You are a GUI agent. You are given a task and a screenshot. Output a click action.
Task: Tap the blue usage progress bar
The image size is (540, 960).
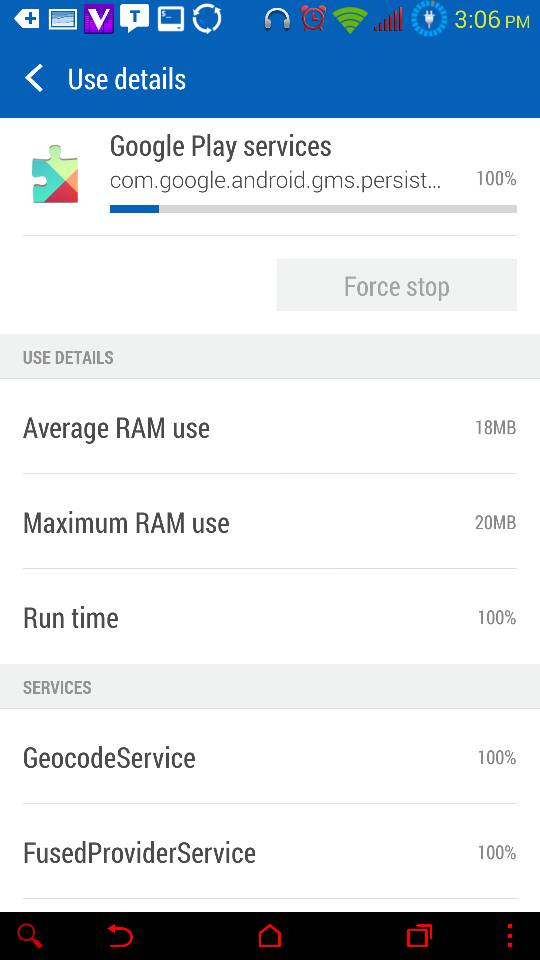[x=313, y=209]
